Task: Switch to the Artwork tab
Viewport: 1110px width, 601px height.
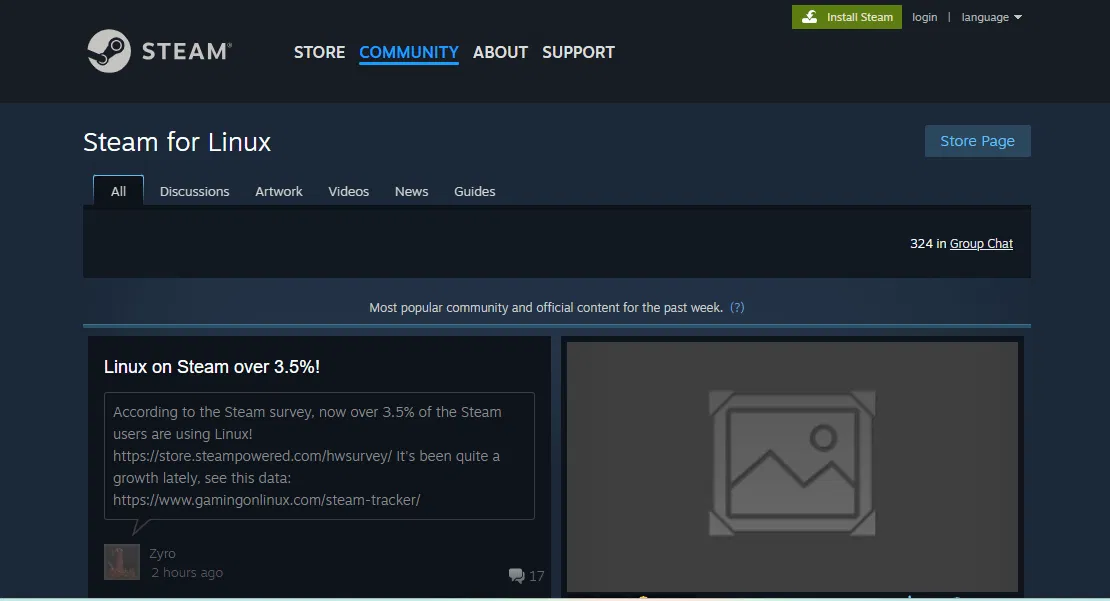Action: (279, 191)
